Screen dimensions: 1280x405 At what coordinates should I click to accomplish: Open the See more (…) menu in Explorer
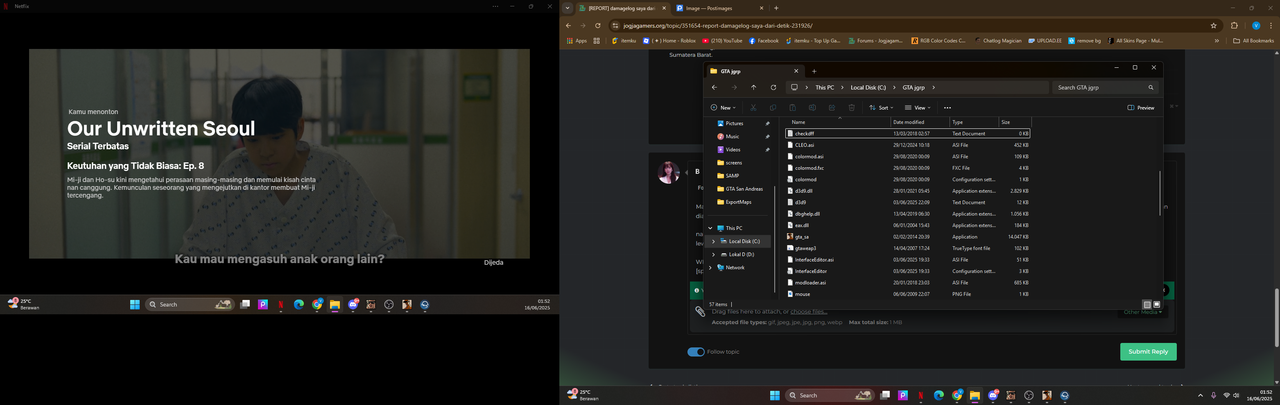click(x=947, y=107)
